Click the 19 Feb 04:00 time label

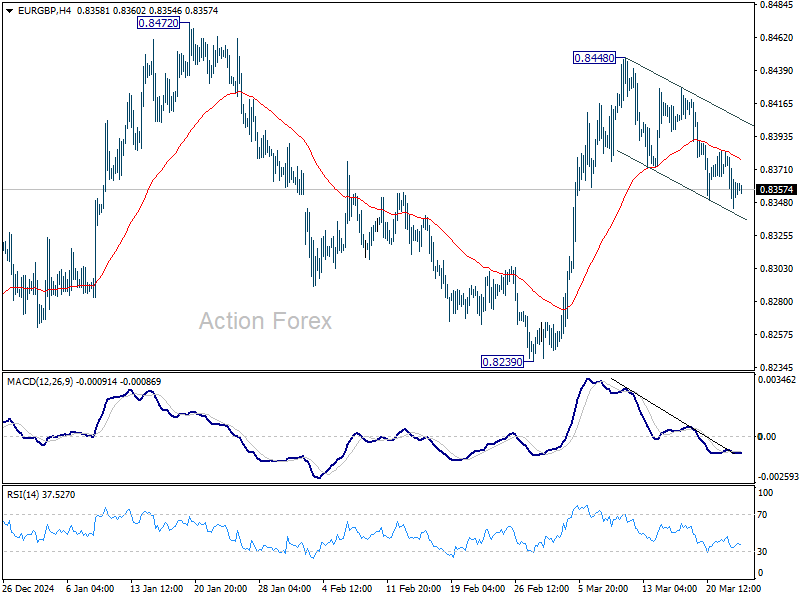click(x=478, y=589)
